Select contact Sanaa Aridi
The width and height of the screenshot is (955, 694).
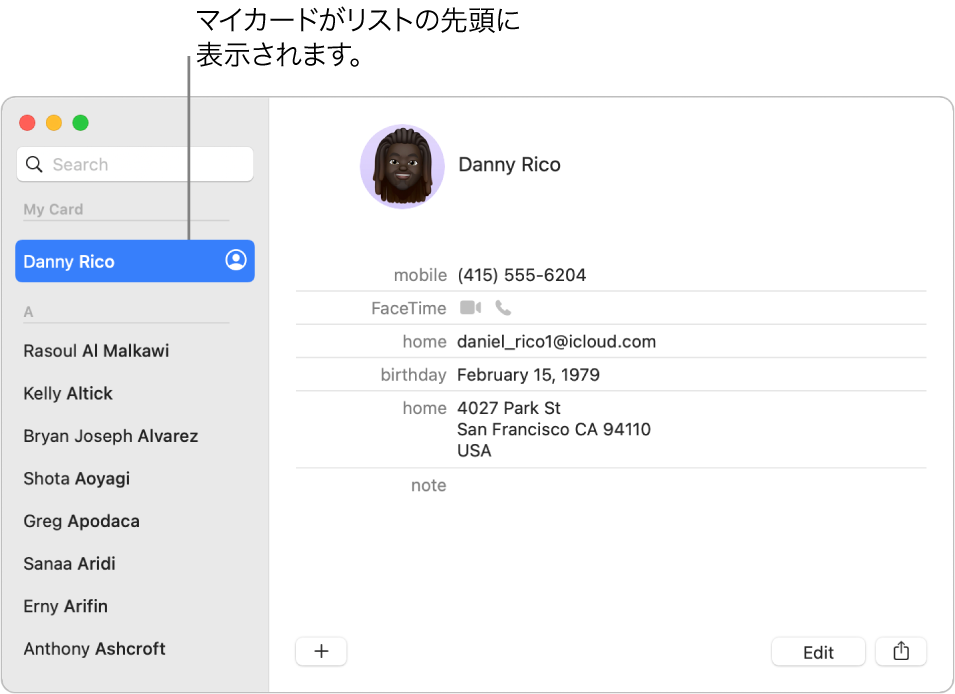pyautogui.click(x=69, y=564)
